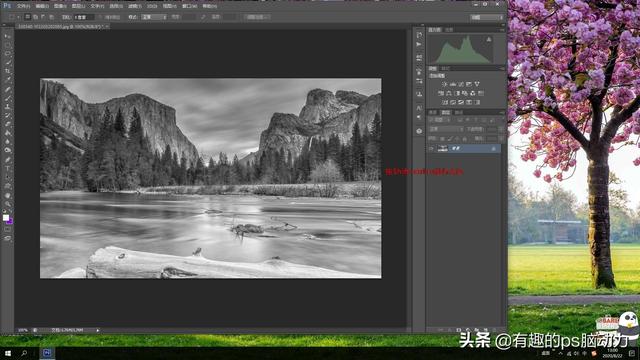Click the taskbar clock
Screen dimensions: 640x360
point(612,353)
